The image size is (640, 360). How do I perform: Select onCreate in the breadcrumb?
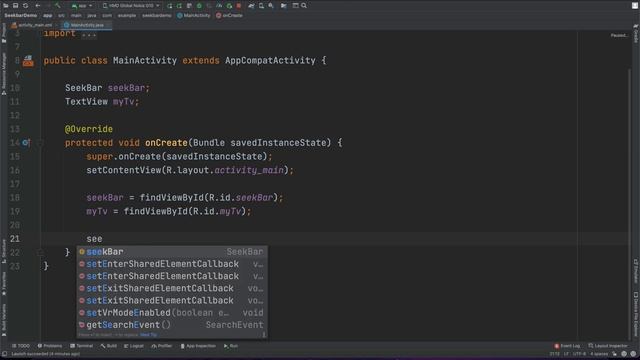pyautogui.click(x=229, y=16)
